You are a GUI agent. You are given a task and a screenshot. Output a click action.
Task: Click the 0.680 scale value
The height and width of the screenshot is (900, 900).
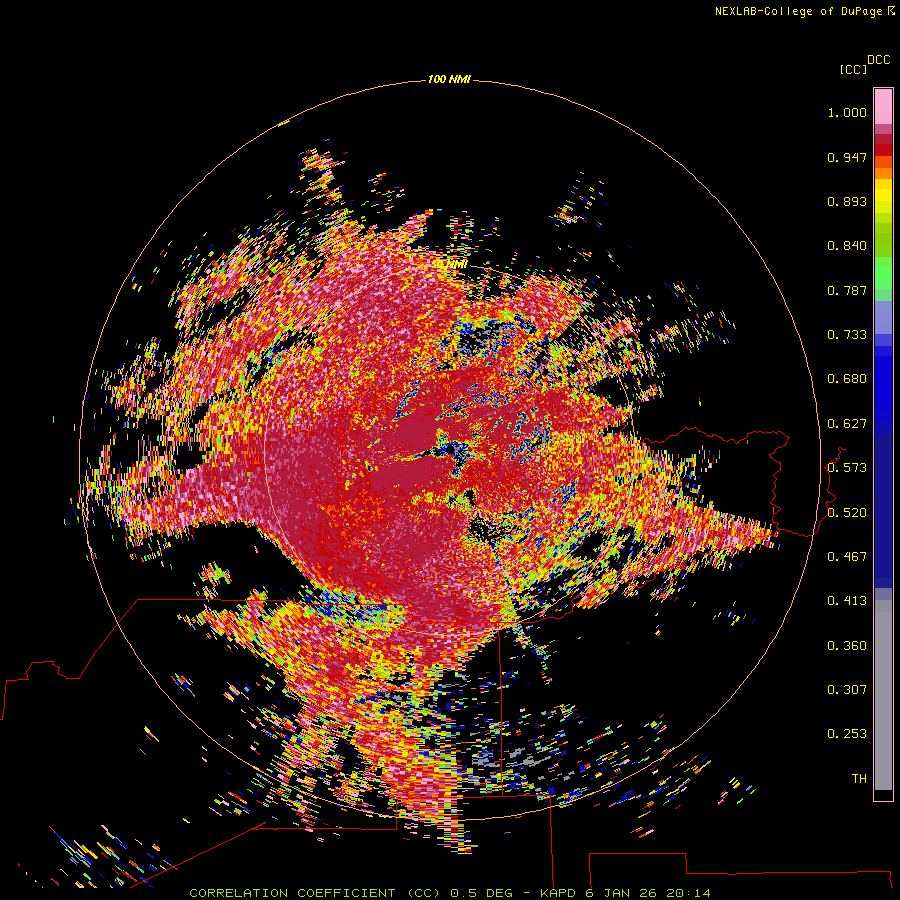pyautogui.click(x=847, y=379)
